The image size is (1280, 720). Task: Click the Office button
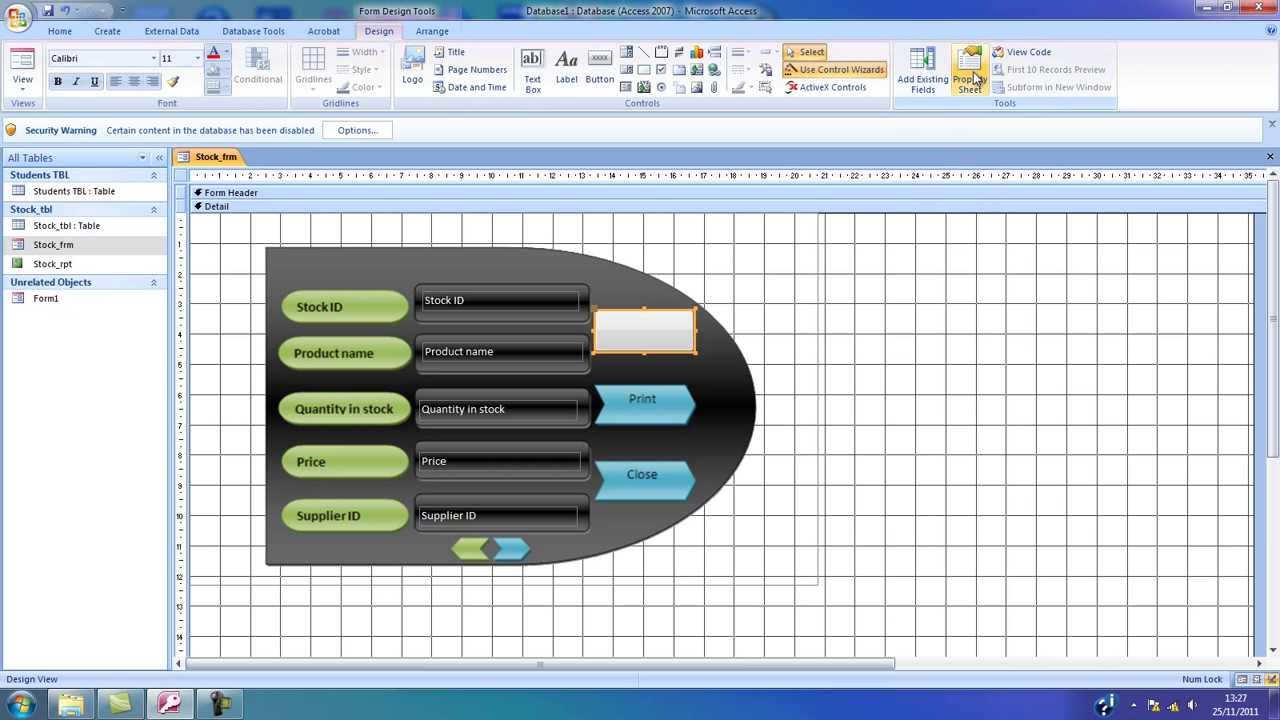[x=17, y=17]
